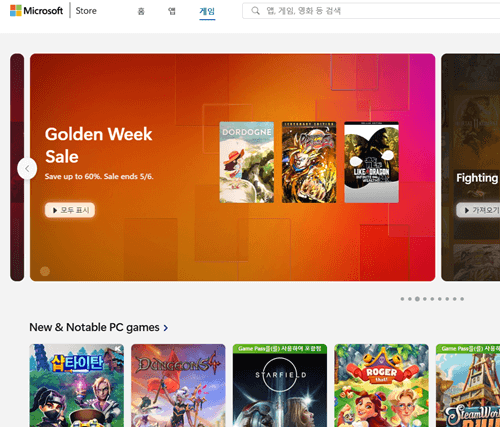Open the Store home link
Image resolution: width=500 pixels, height=427 pixels.
[x=86, y=11]
